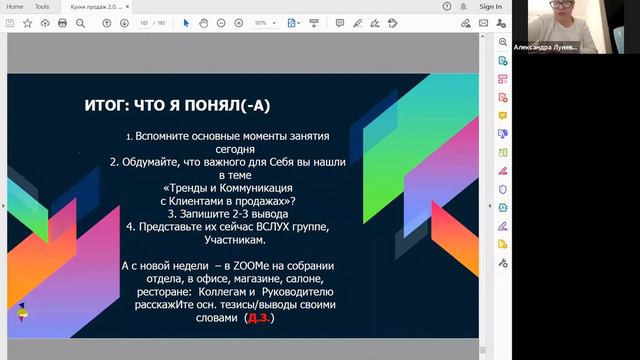
Task: Open the Sign document tool in toolbar
Action: pyautogui.click(x=375, y=23)
